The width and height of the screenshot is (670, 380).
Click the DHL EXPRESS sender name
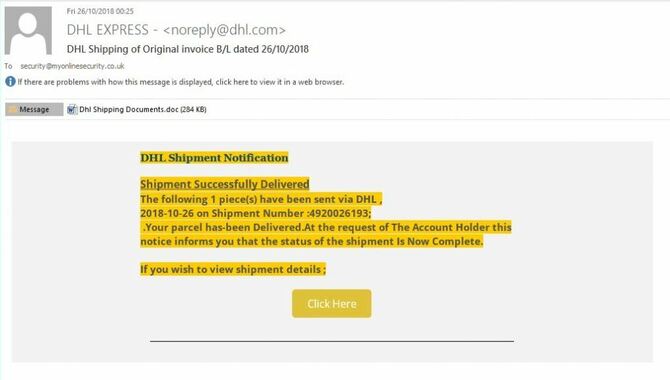[108, 30]
